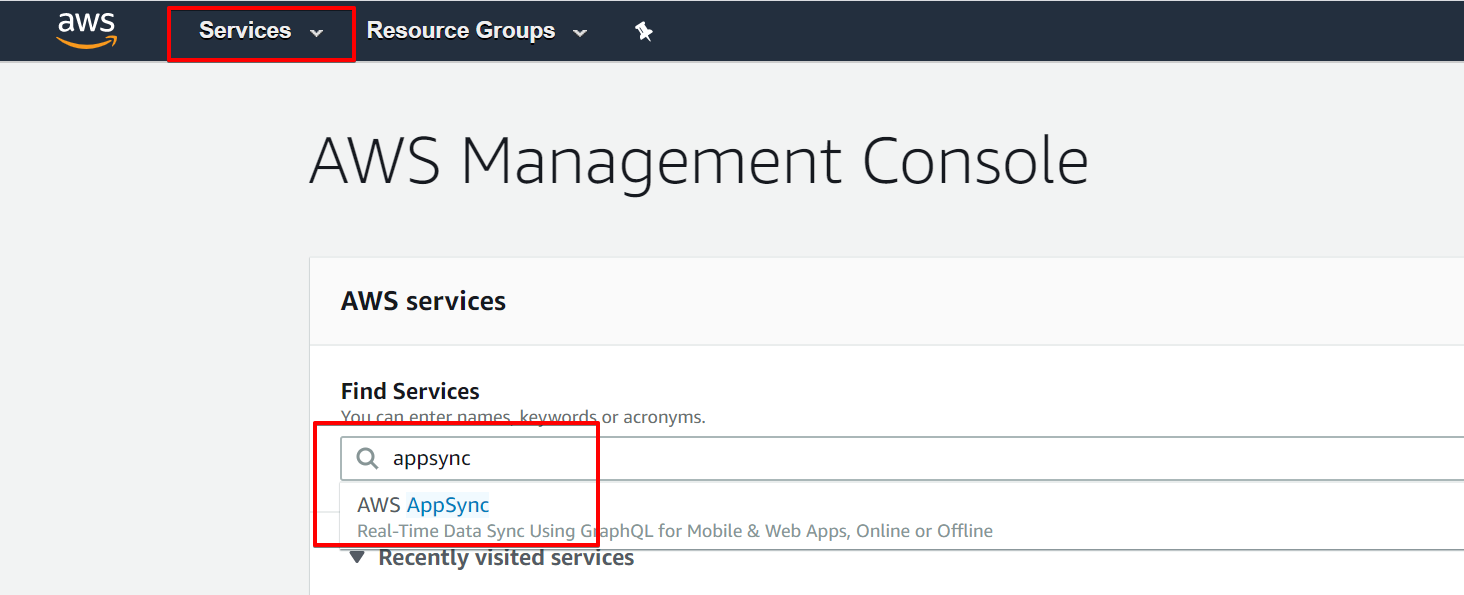Open the Resource Groups menu
The image size is (1464, 595).
click(x=461, y=31)
